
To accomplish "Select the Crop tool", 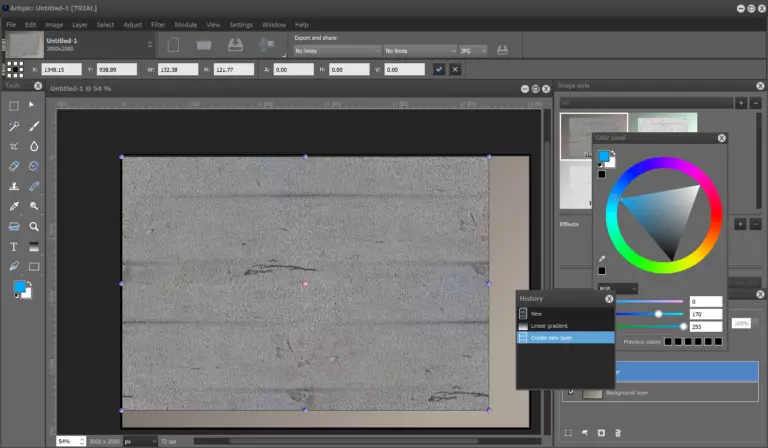I will click(x=14, y=146).
